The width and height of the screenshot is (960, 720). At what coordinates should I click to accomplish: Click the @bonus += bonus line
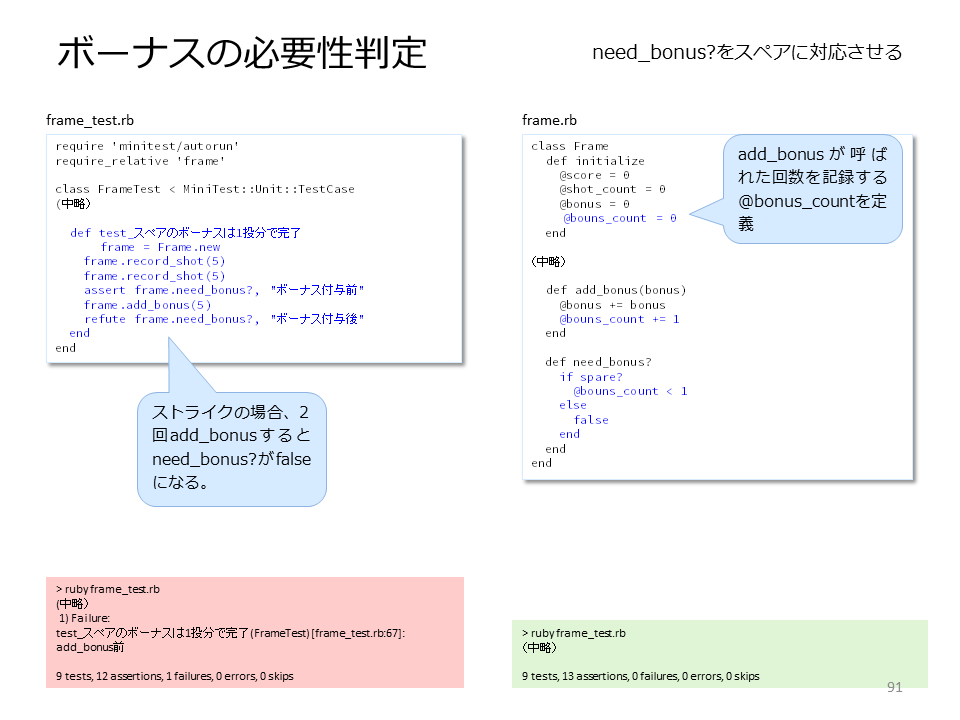pyautogui.click(x=612, y=304)
